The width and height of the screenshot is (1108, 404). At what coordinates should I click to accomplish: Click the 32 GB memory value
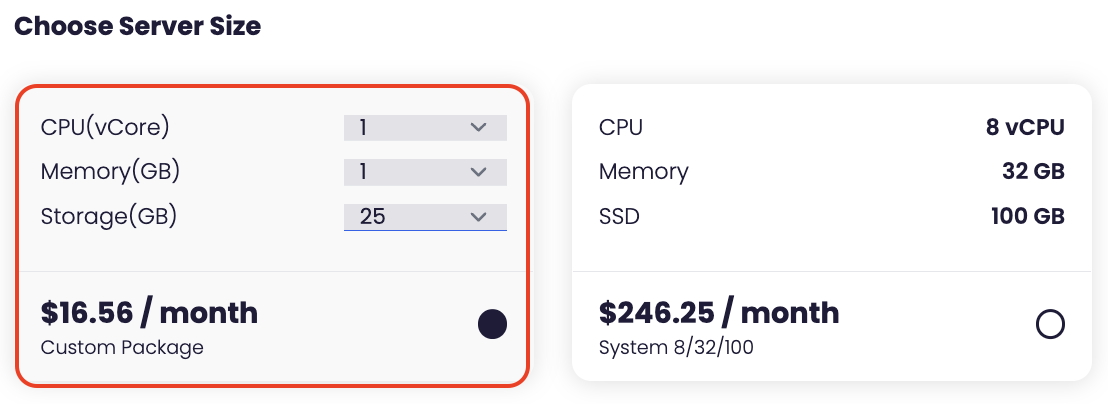pos(1033,171)
